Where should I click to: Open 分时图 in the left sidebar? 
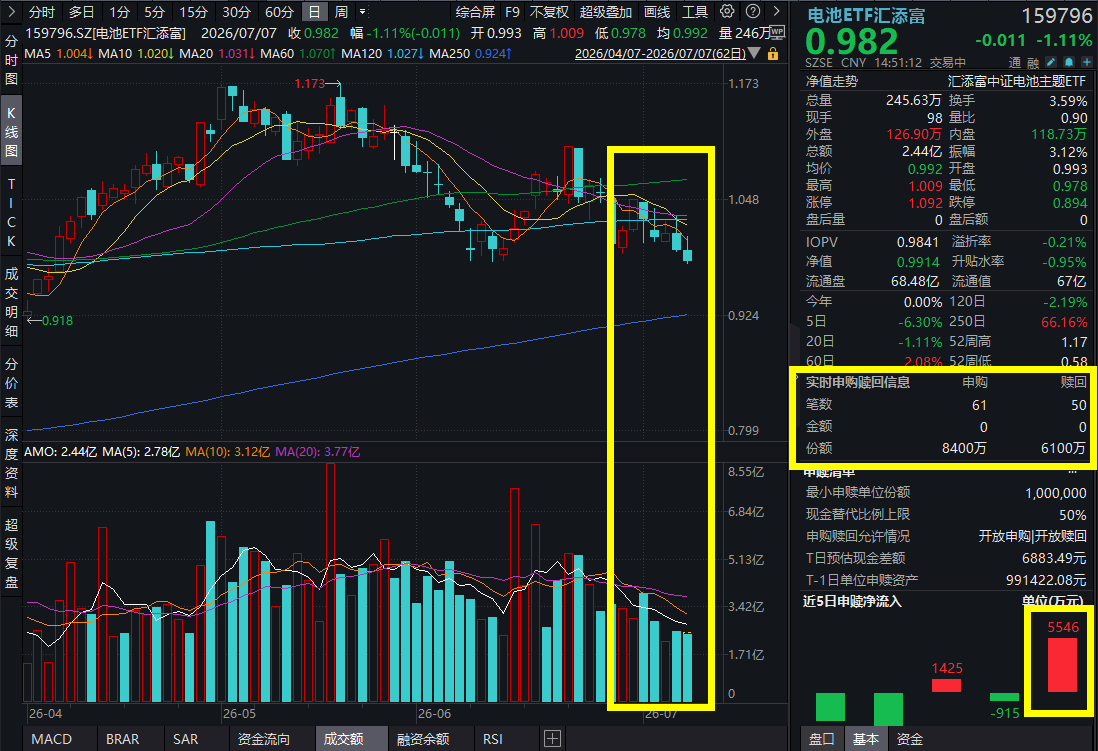pyautogui.click(x=11, y=60)
